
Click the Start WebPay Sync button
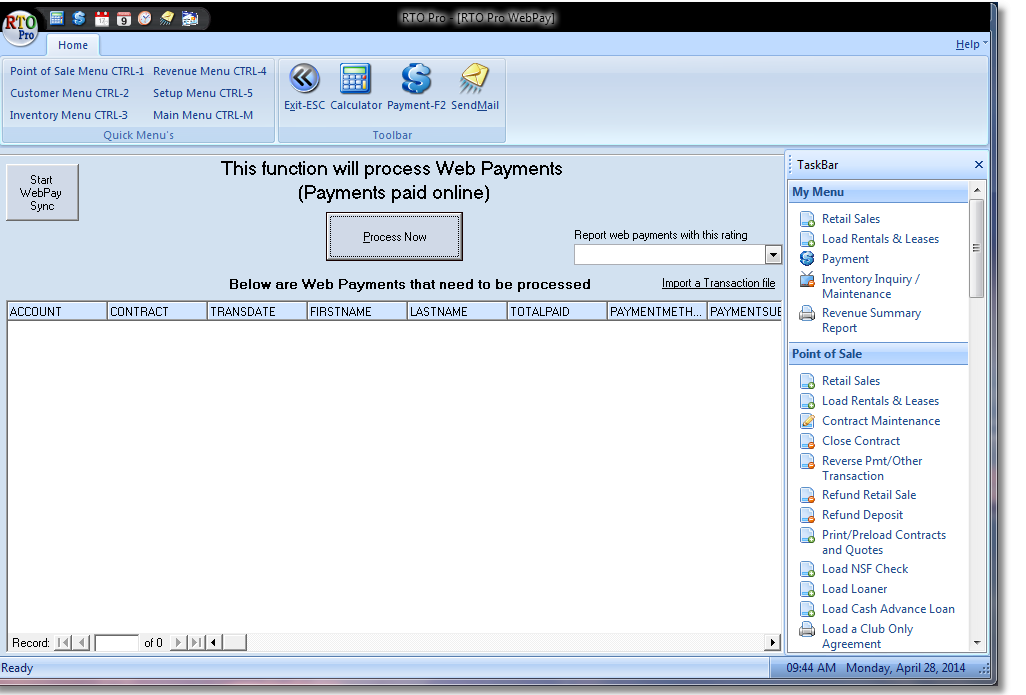[42, 193]
